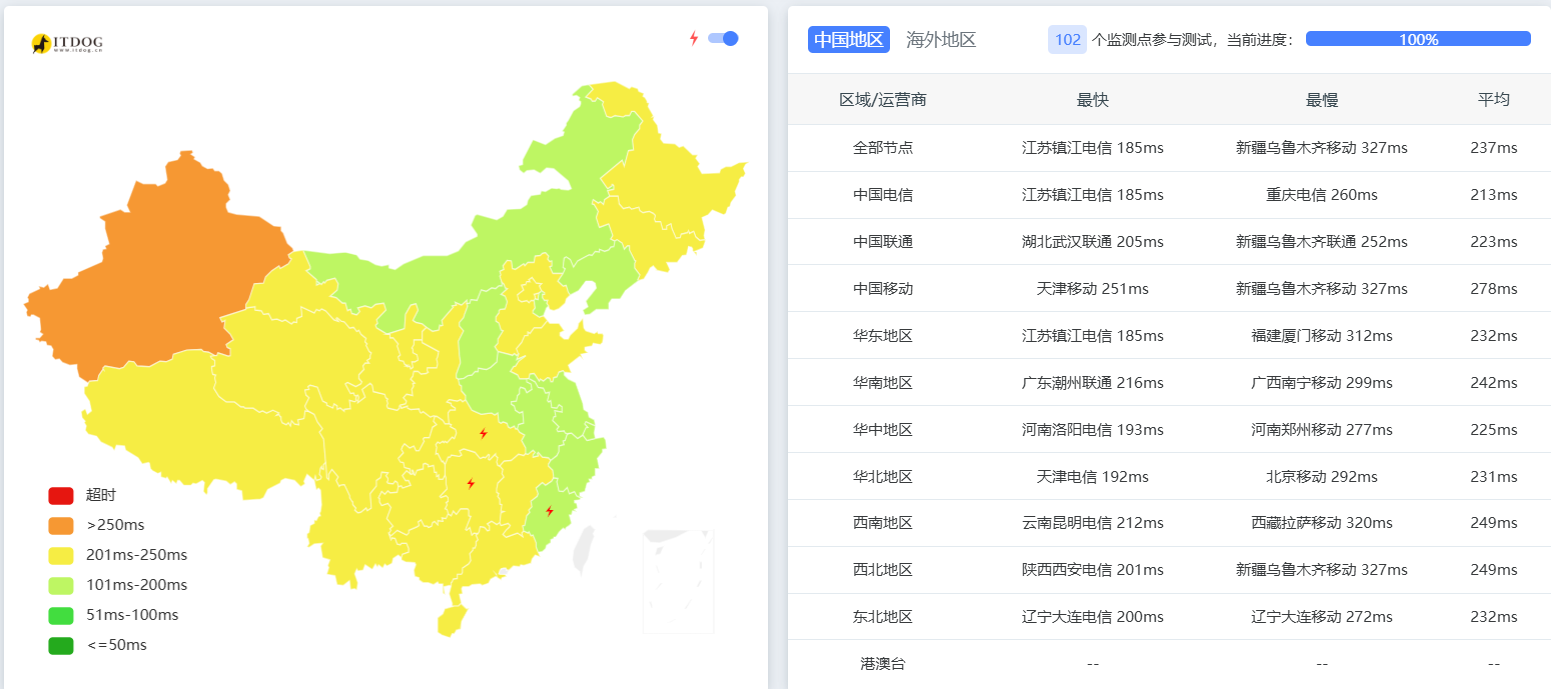This screenshot has width=1551, height=689.
Task: Click the 102 monitoring points badge
Action: [x=1067, y=39]
